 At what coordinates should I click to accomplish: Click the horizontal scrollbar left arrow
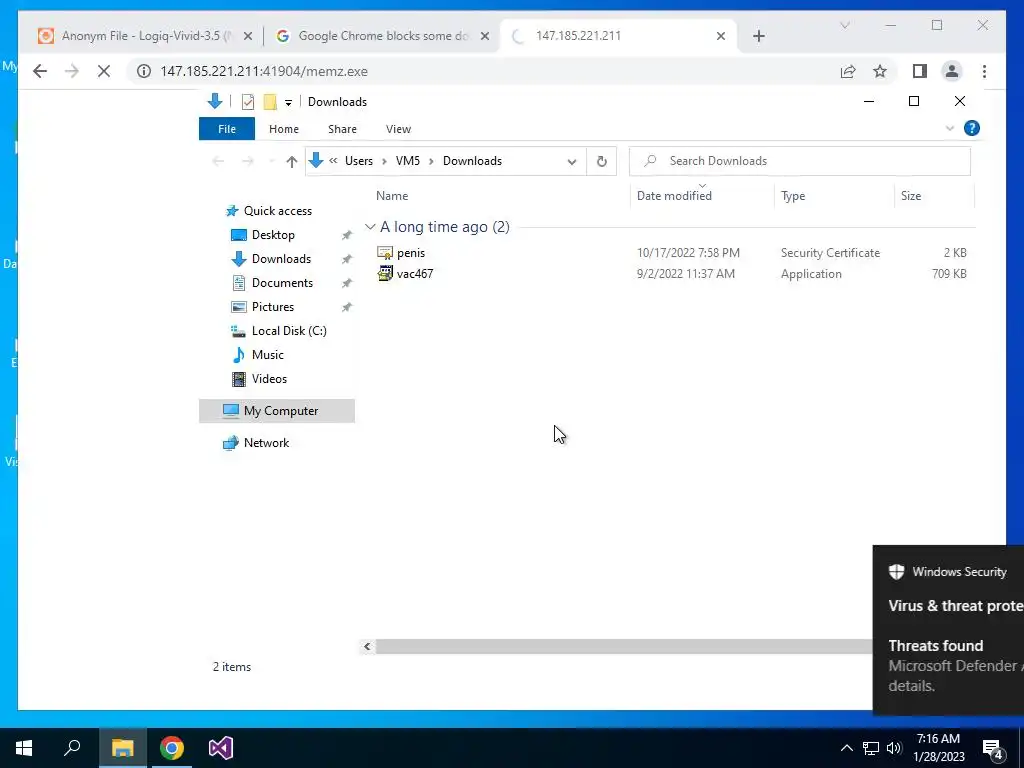click(x=367, y=647)
